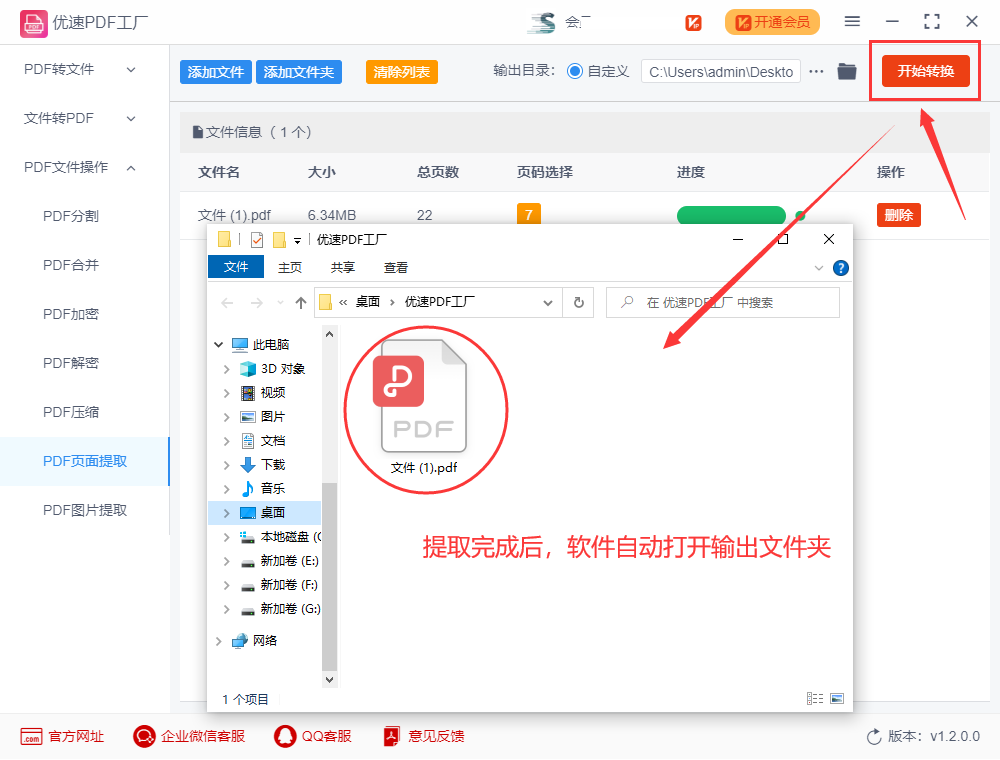This screenshot has height=760, width=1000.
Task: Open Explorer help question mark icon
Action: click(x=841, y=268)
